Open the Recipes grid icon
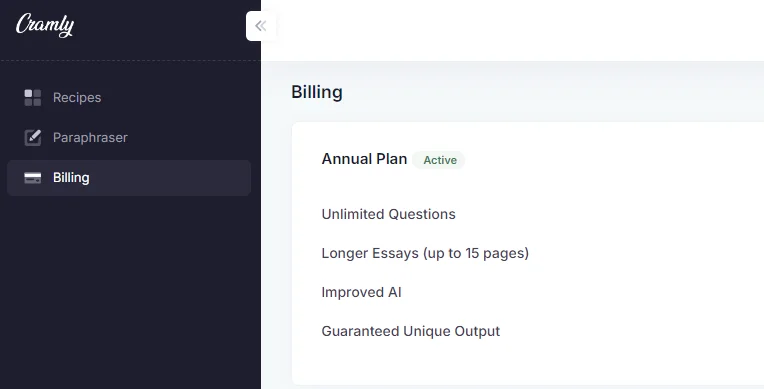Screen dimensions: 764x389 [33, 97]
